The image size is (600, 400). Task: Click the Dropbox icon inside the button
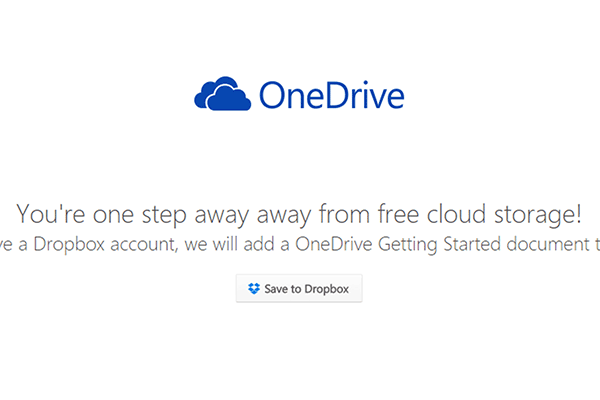pyautogui.click(x=254, y=289)
